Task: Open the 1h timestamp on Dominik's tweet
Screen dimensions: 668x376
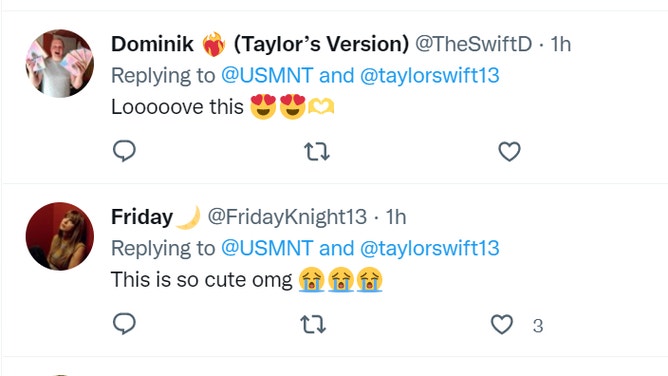Action: (560, 44)
